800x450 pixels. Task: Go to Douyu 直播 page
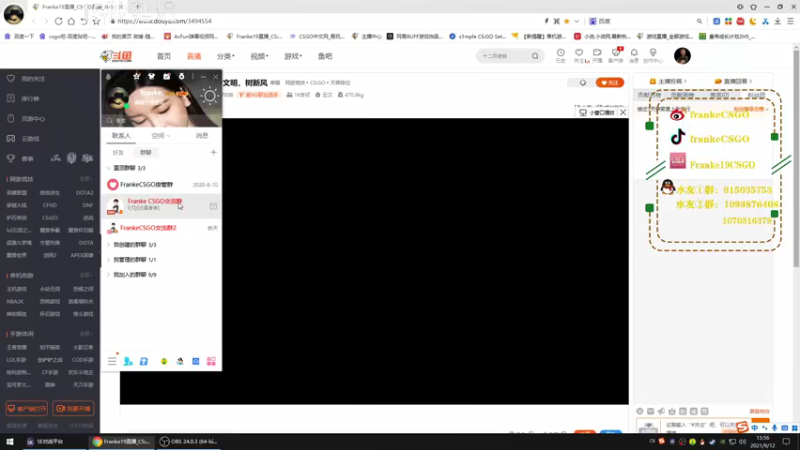(x=194, y=56)
